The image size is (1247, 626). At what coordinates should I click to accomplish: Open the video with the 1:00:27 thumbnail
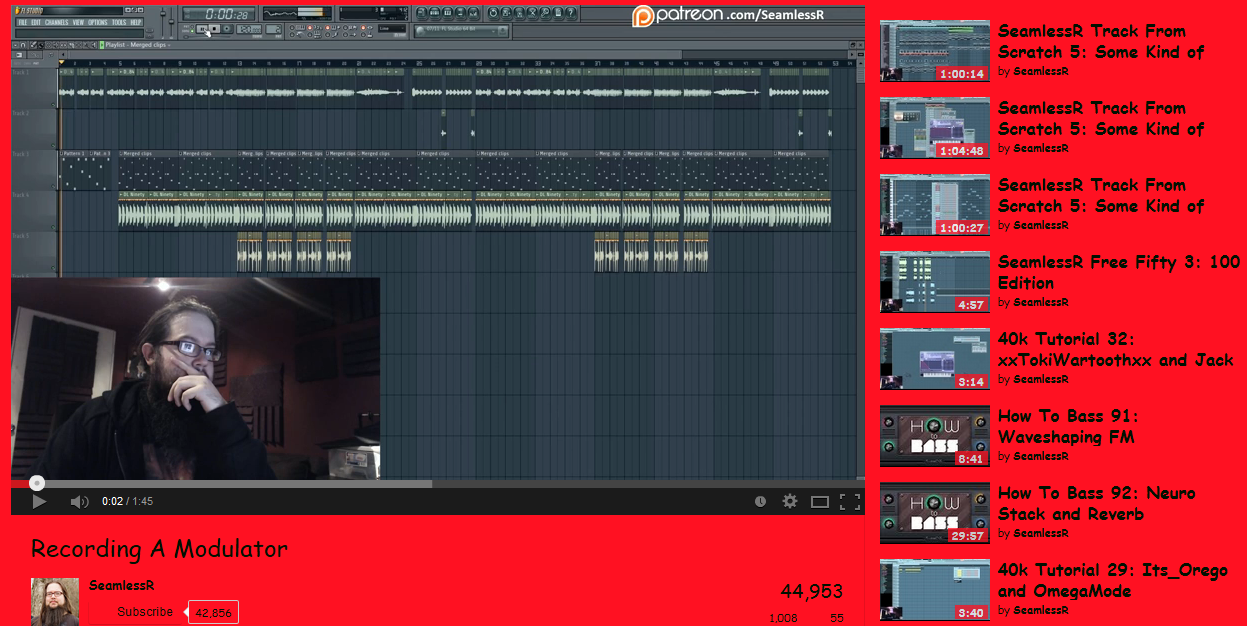point(934,205)
